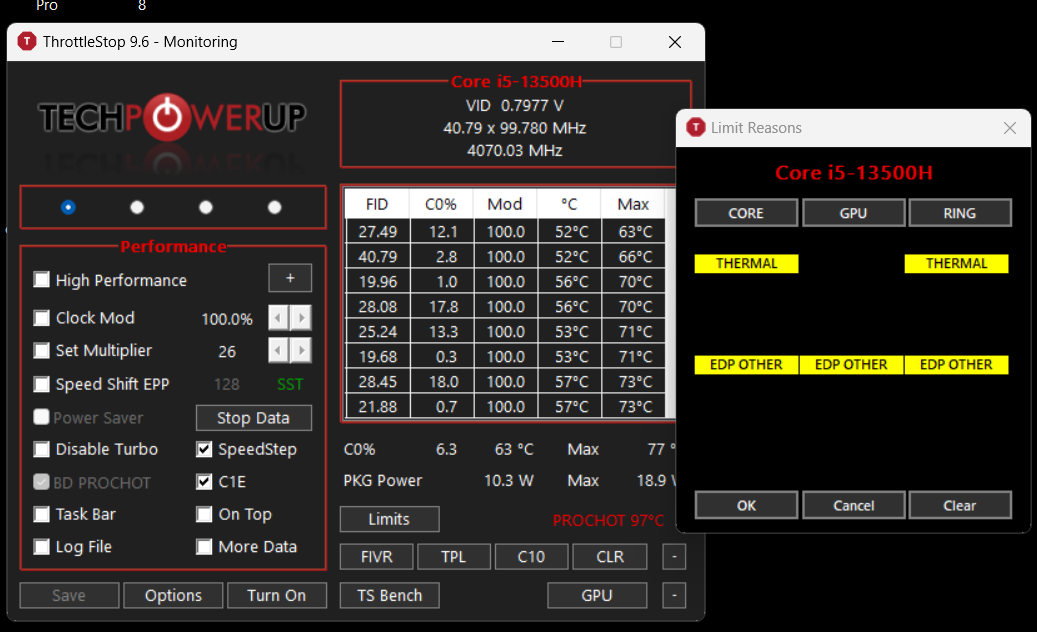This screenshot has width=1037, height=632.
Task: Click the Mod column header
Action: pos(505,204)
